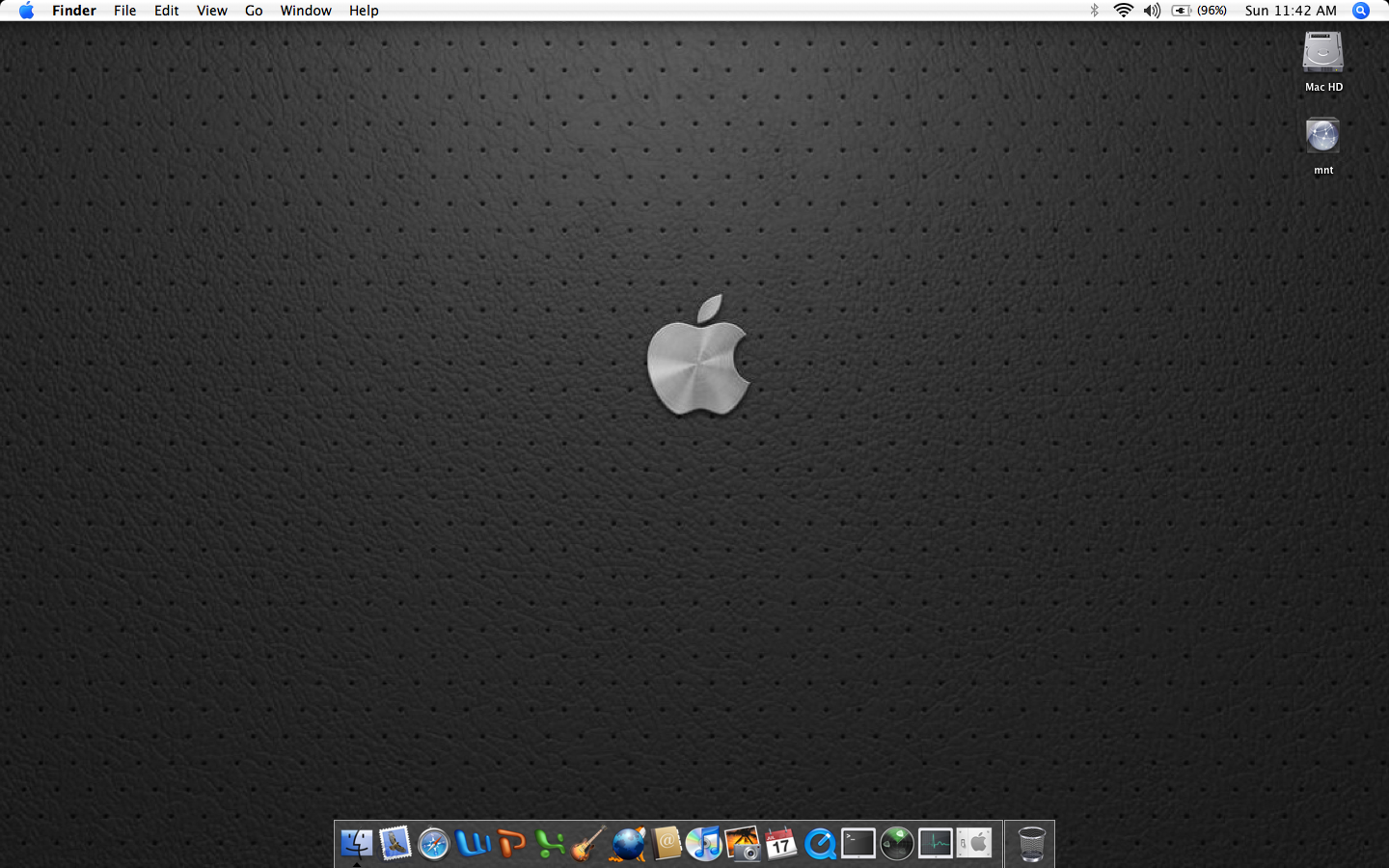This screenshot has height=868, width=1389.
Task: Open the Go menu
Action: coord(254,11)
